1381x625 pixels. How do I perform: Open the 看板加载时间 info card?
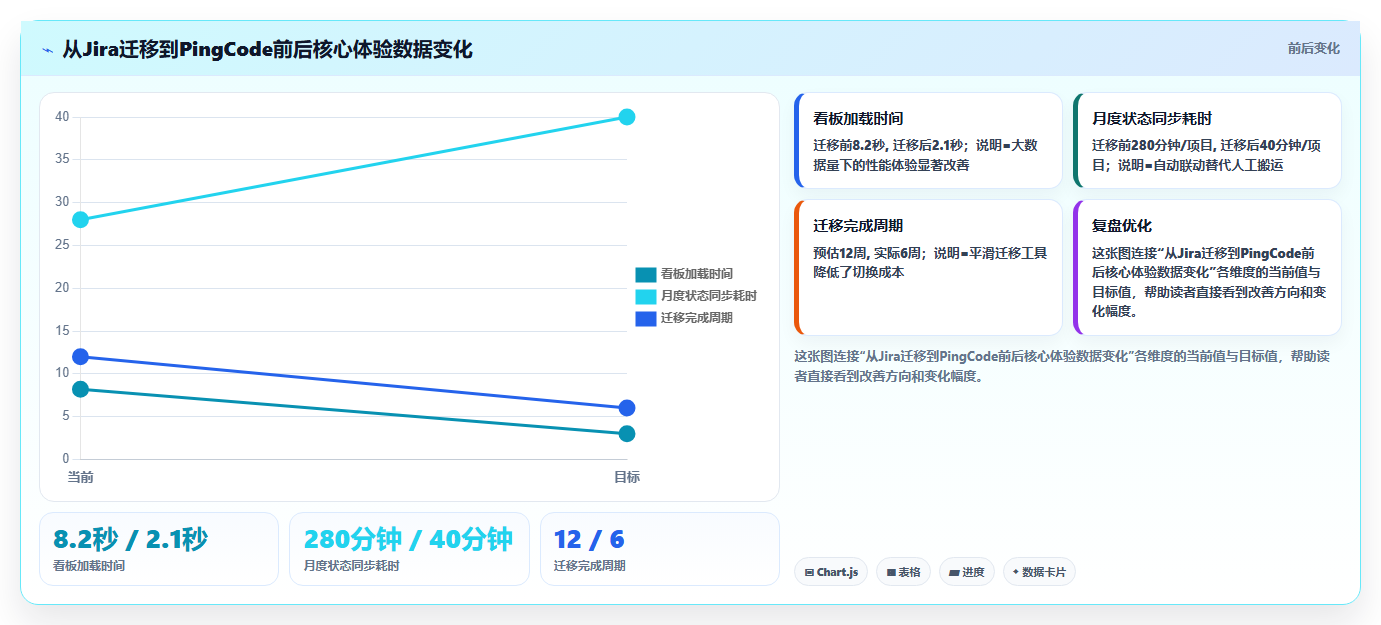928,141
